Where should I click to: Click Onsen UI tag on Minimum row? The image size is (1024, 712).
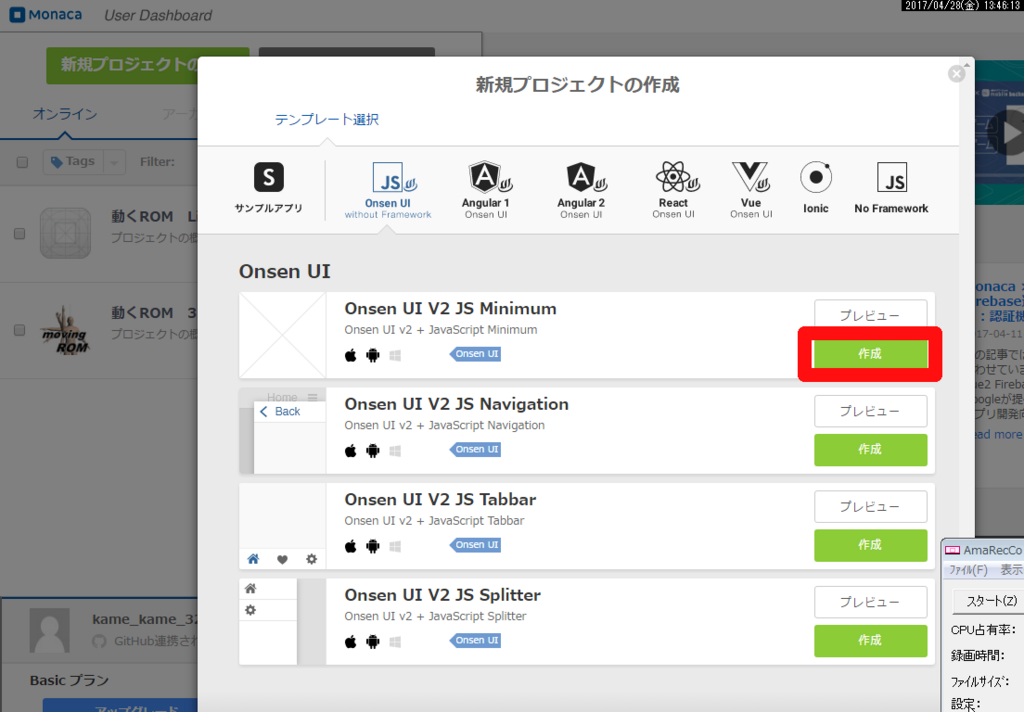475,354
